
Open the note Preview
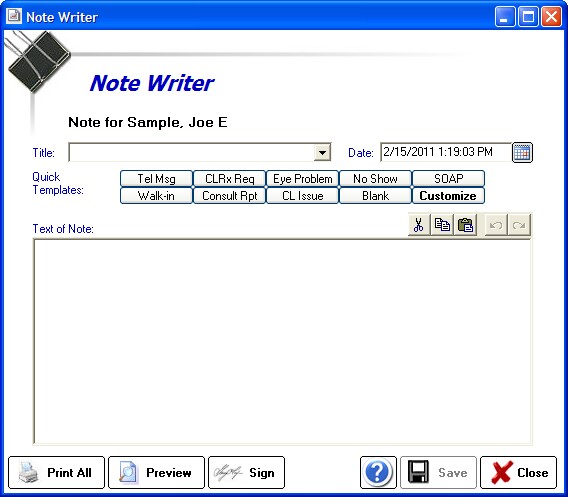[x=156, y=472]
